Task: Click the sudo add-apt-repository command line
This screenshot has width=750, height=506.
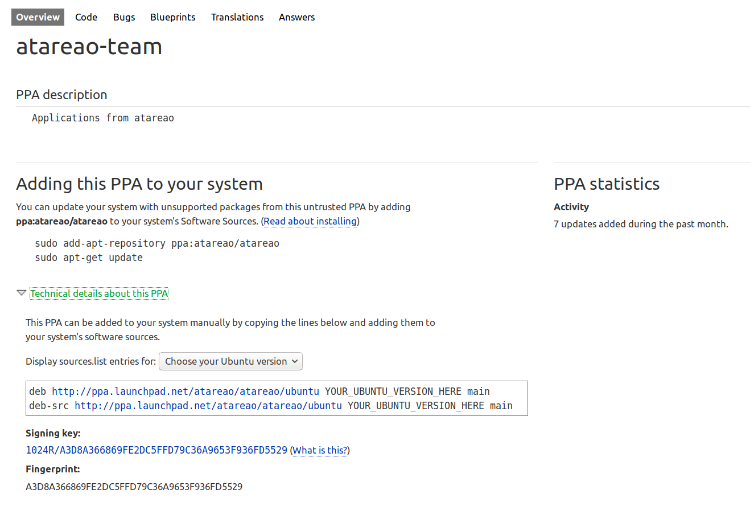Action: (157, 243)
